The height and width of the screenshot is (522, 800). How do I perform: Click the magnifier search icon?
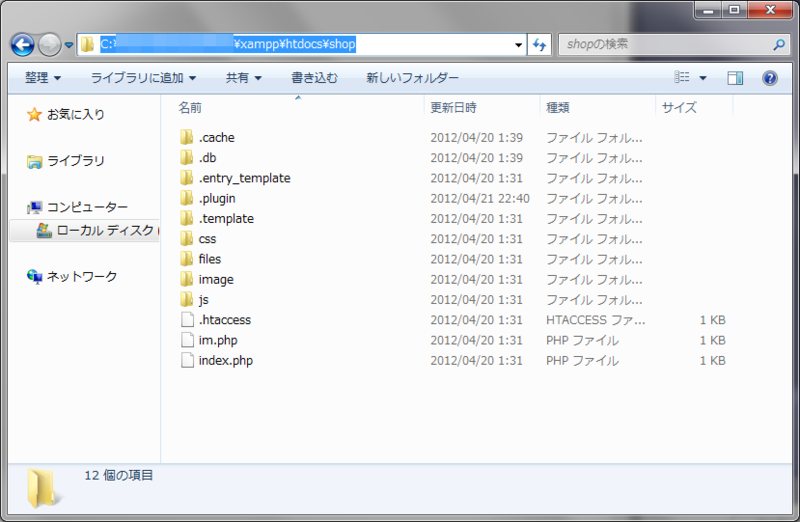[x=779, y=44]
